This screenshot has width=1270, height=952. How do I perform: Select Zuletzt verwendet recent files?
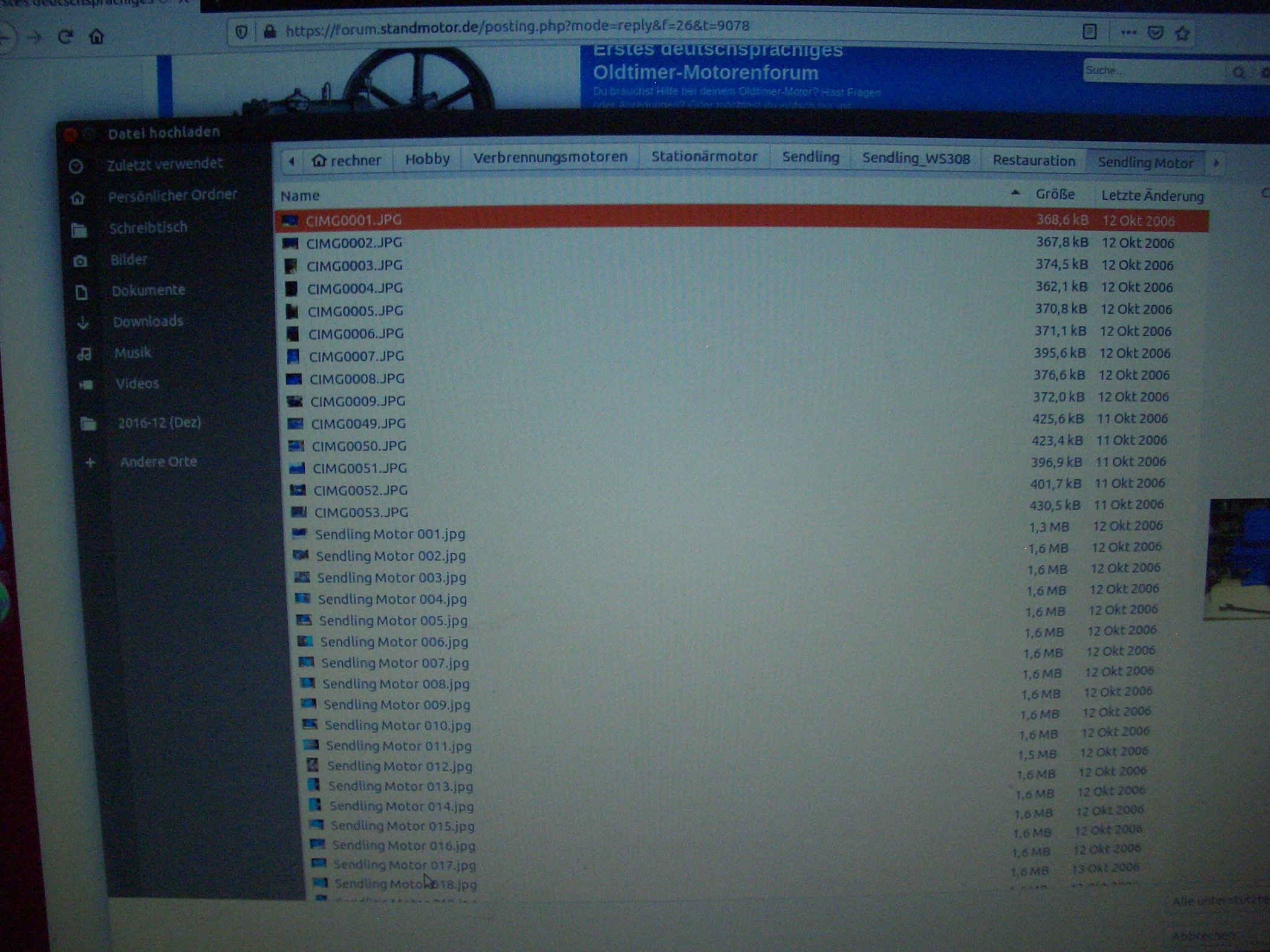click(164, 164)
